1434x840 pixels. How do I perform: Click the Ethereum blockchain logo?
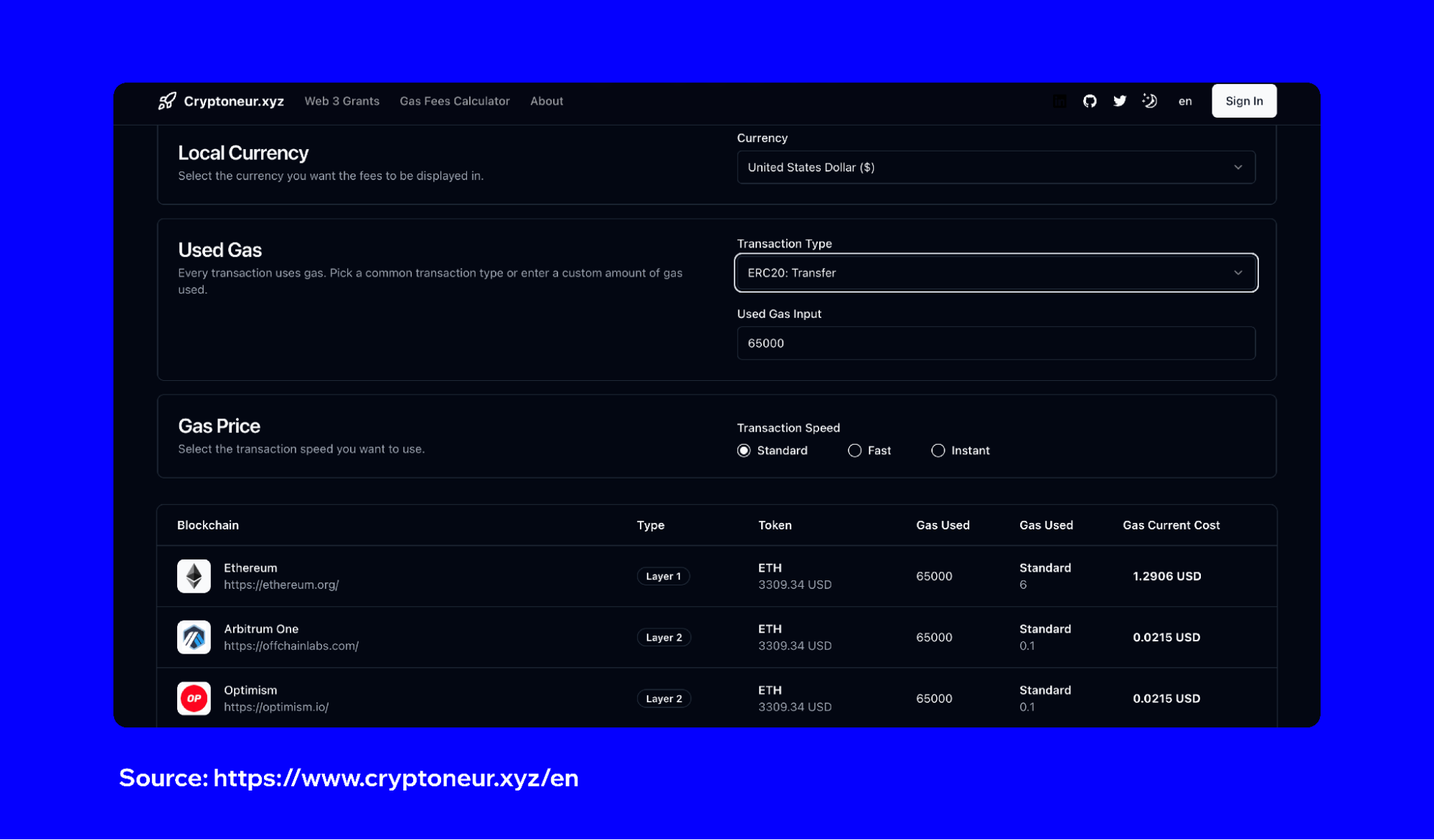tap(193, 576)
